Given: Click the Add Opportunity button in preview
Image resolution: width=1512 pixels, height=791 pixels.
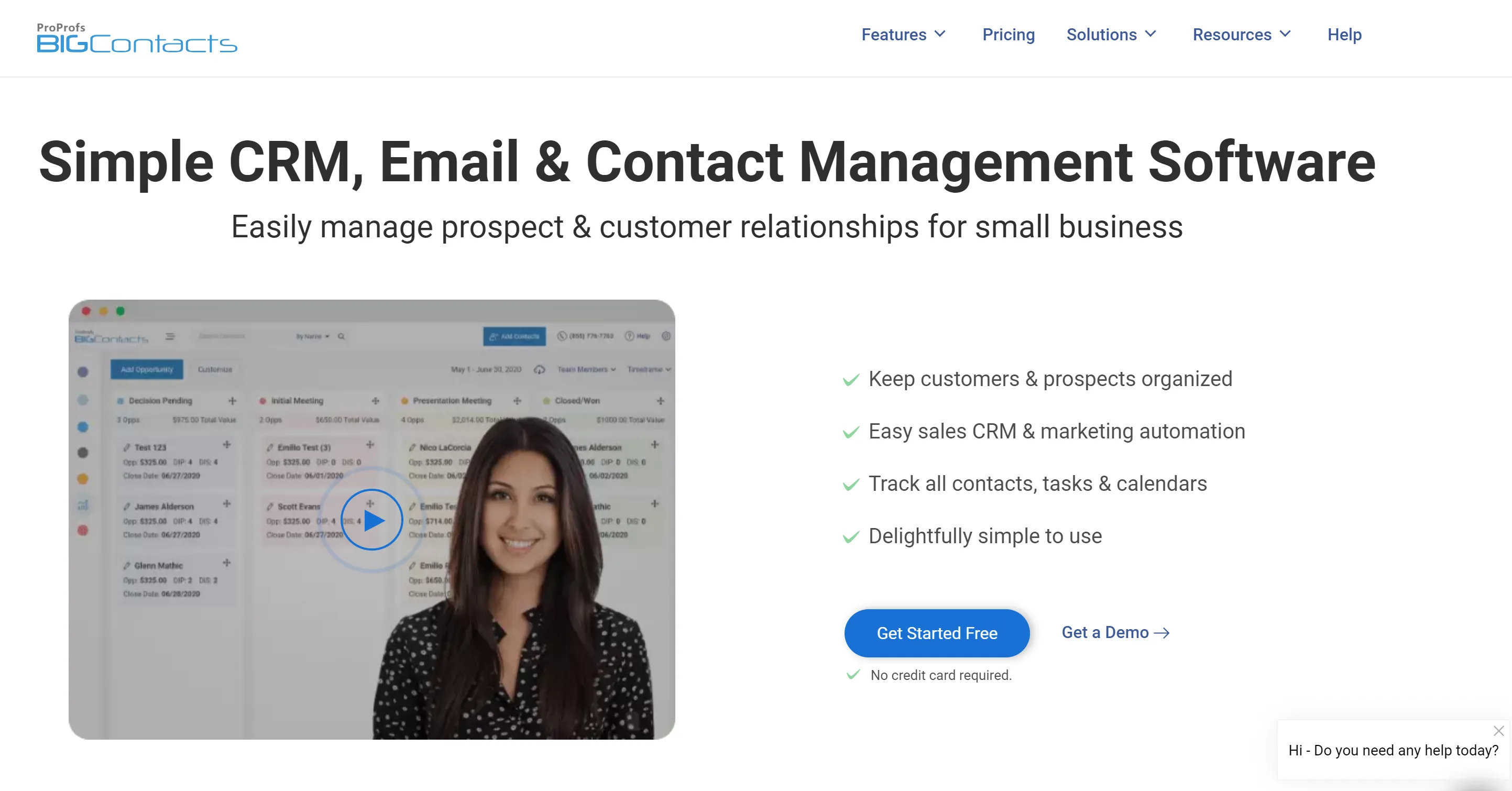Looking at the screenshot, I should coord(147,369).
